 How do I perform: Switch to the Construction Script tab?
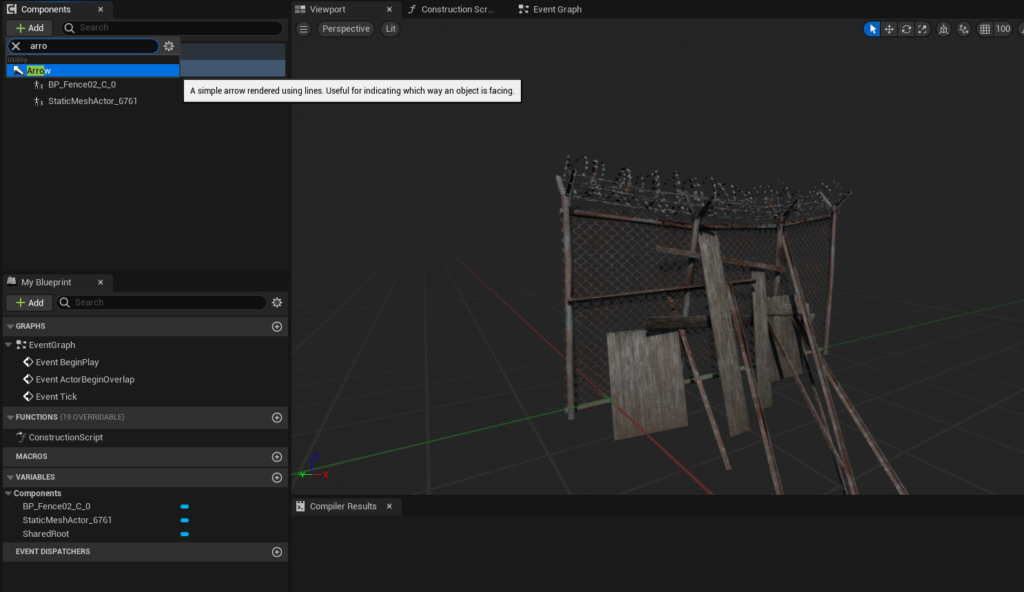click(x=455, y=9)
